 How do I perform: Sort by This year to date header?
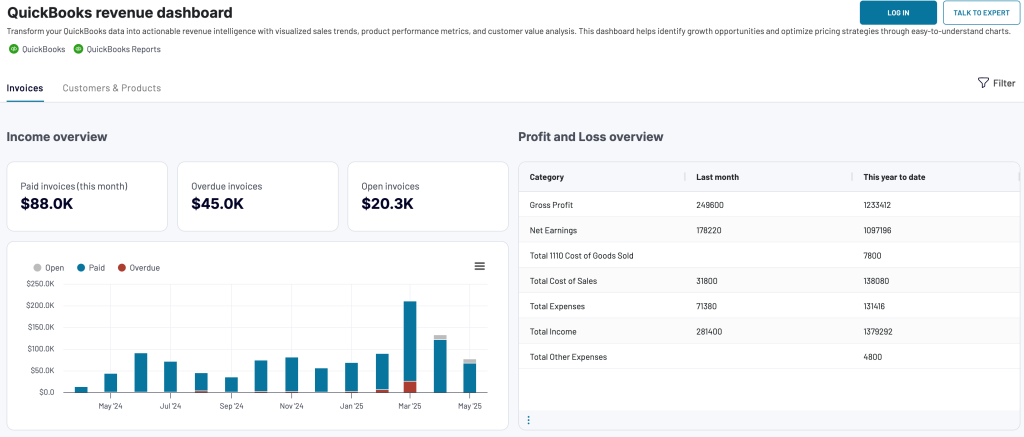click(x=894, y=177)
